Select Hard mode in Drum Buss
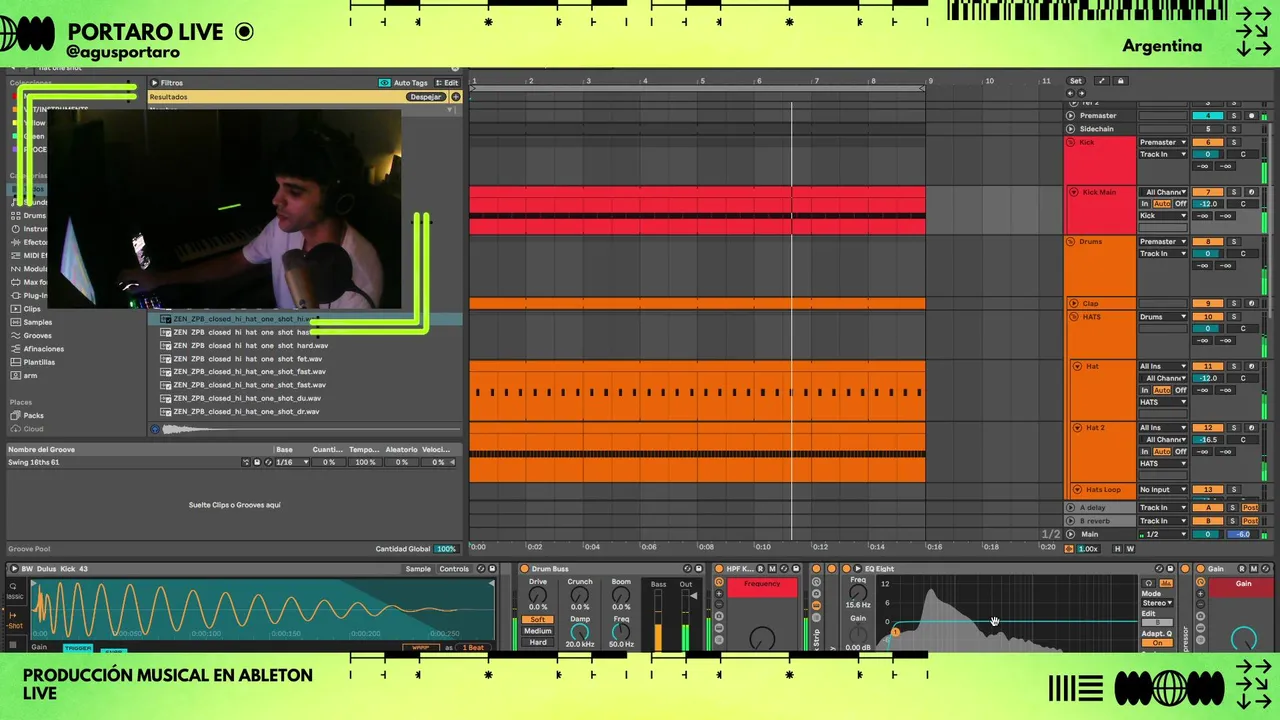The width and height of the screenshot is (1280, 720). (x=538, y=642)
